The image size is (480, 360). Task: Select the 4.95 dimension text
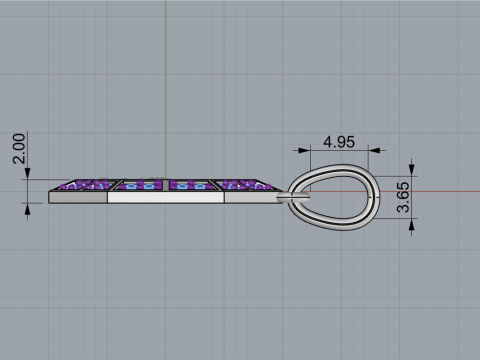click(339, 142)
